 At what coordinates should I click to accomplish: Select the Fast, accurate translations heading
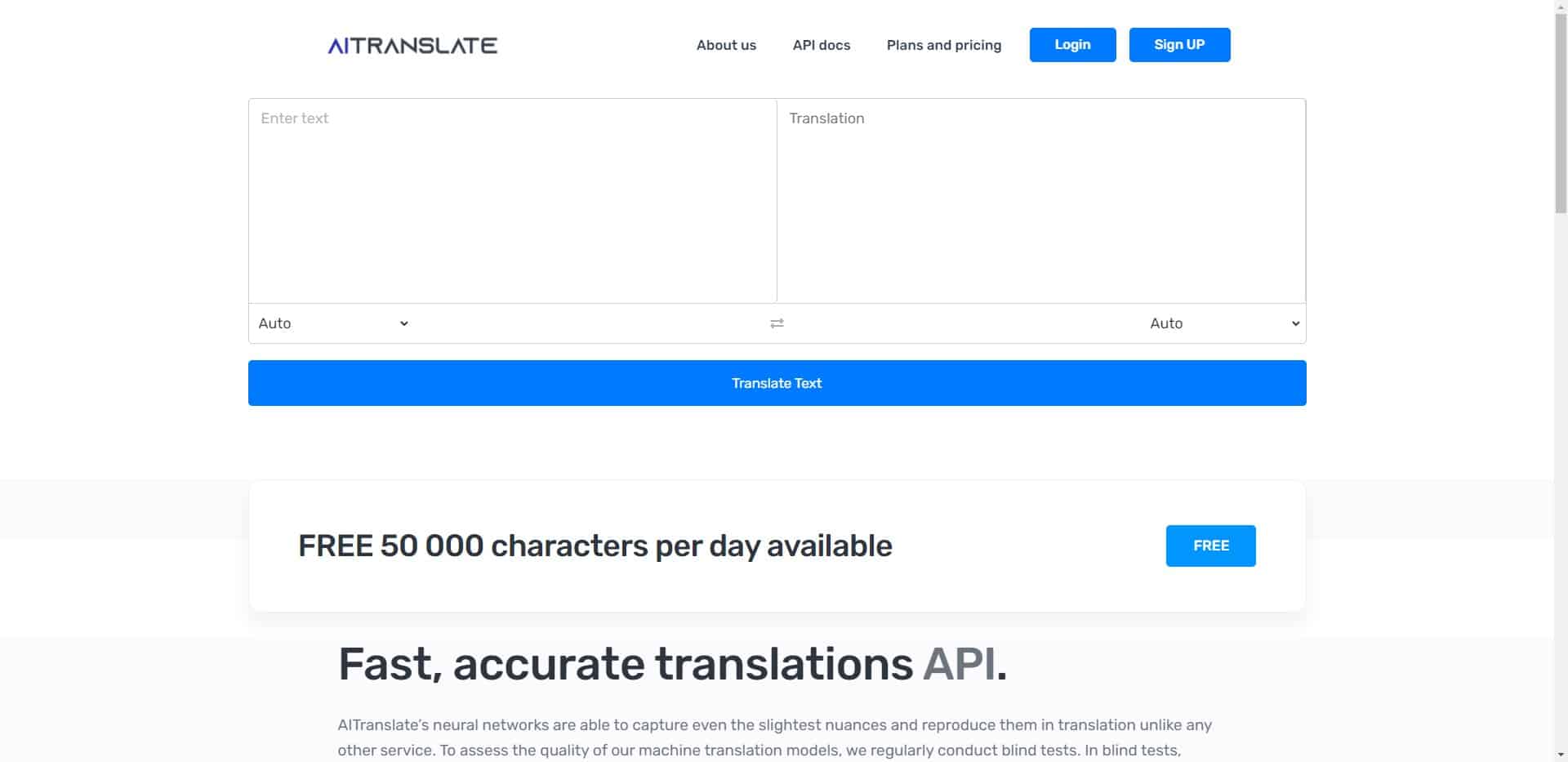coord(672,663)
